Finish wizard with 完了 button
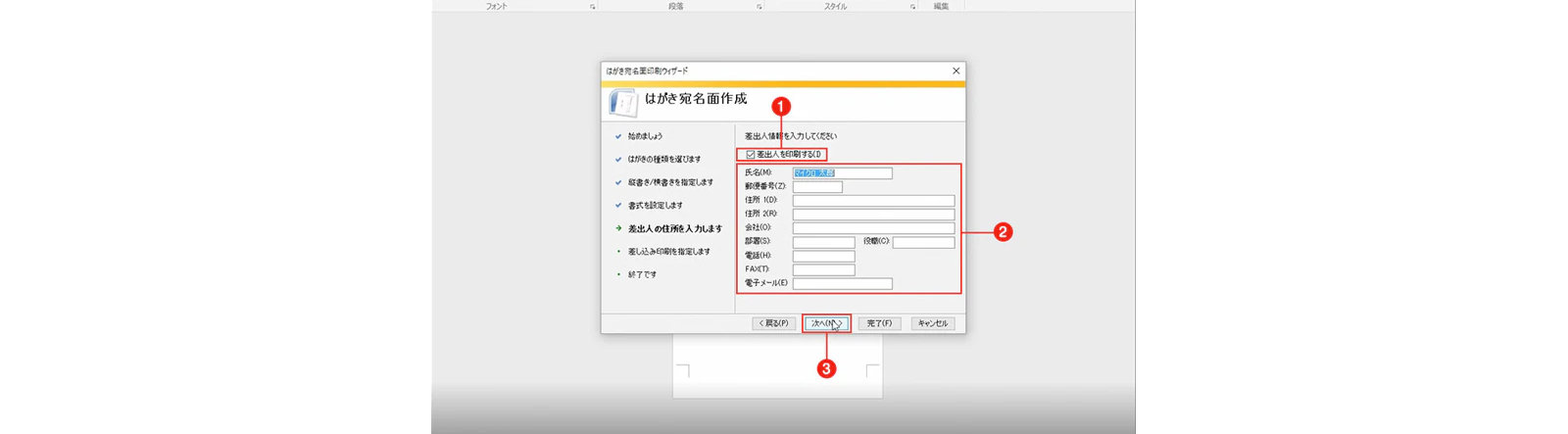This screenshot has width=1568, height=434. pyautogui.click(x=879, y=323)
